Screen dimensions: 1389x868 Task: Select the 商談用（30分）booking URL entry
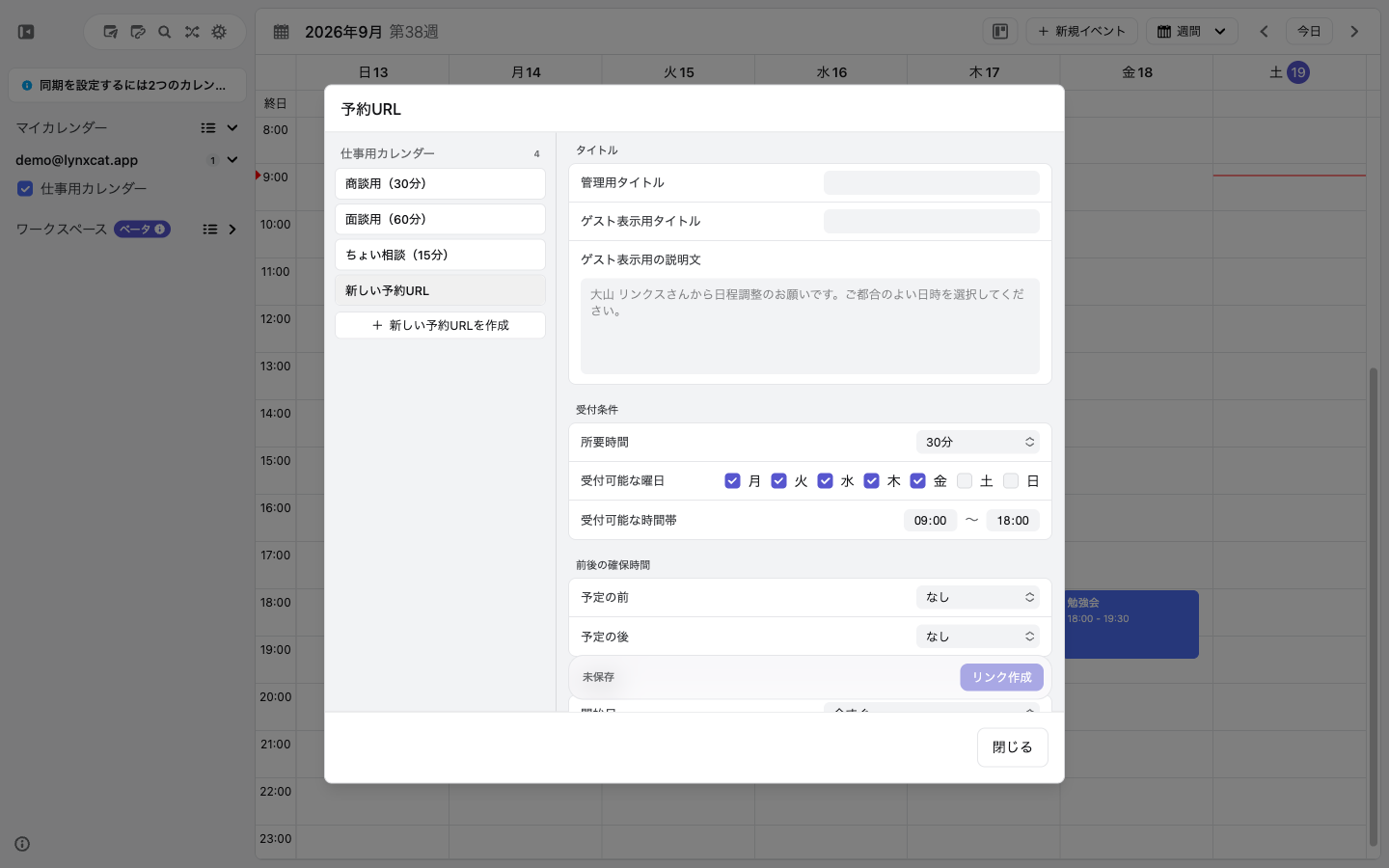440,183
